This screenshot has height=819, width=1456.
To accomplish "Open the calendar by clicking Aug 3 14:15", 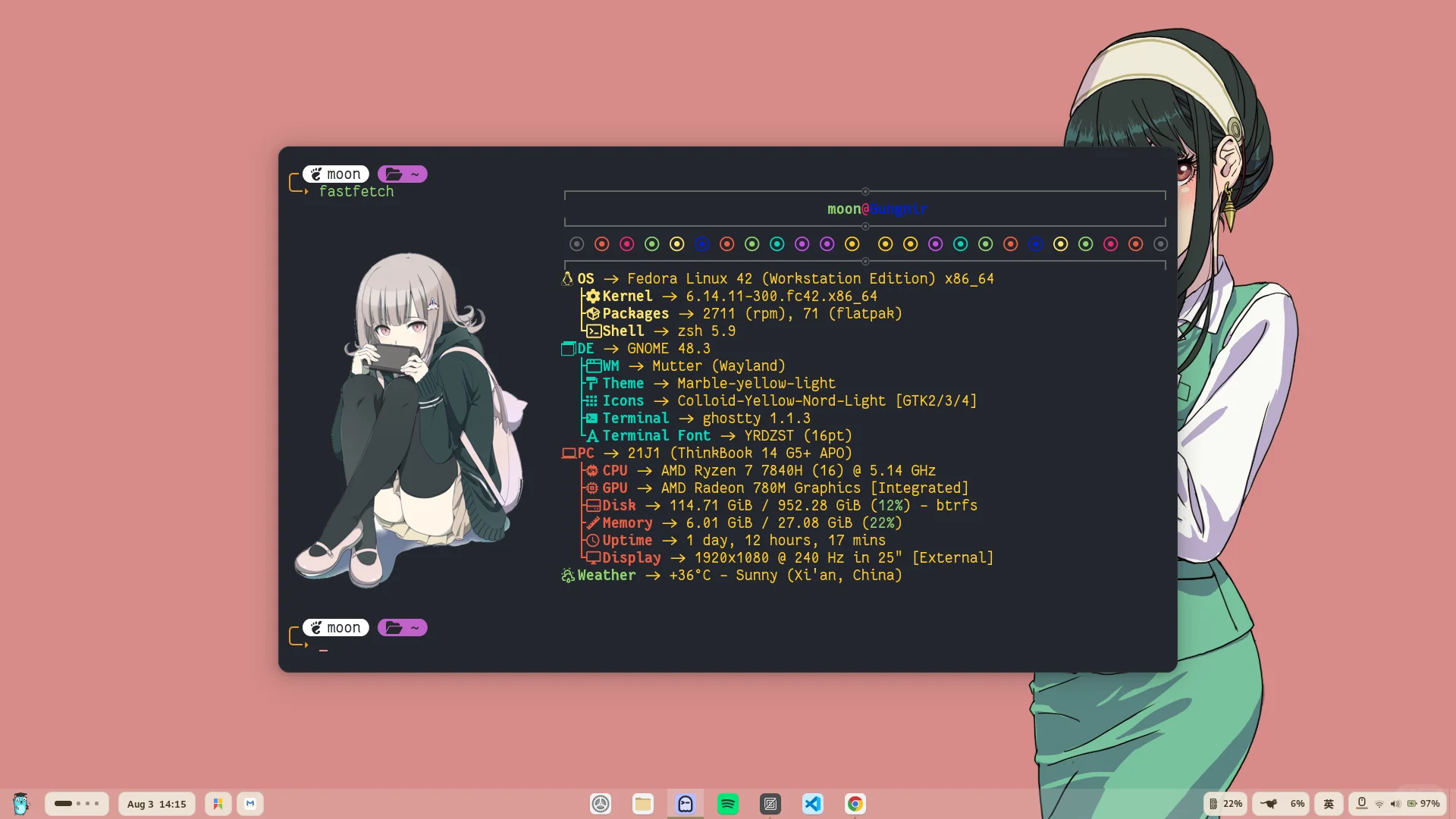I will (x=156, y=803).
